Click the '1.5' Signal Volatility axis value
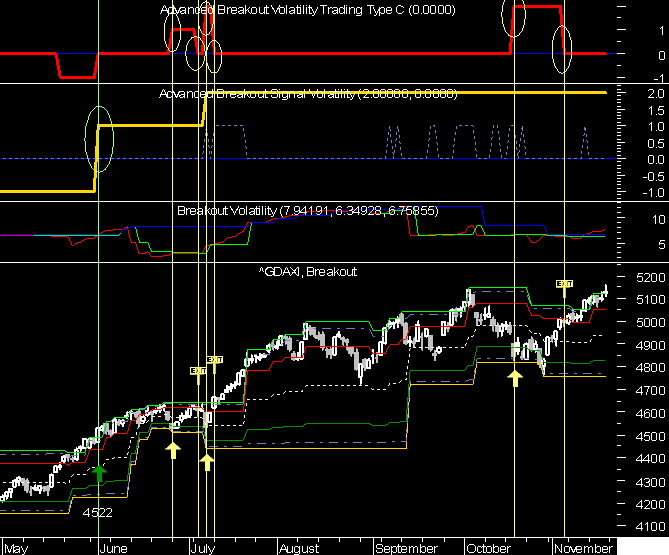This screenshot has height=555, width=669. [x=656, y=110]
